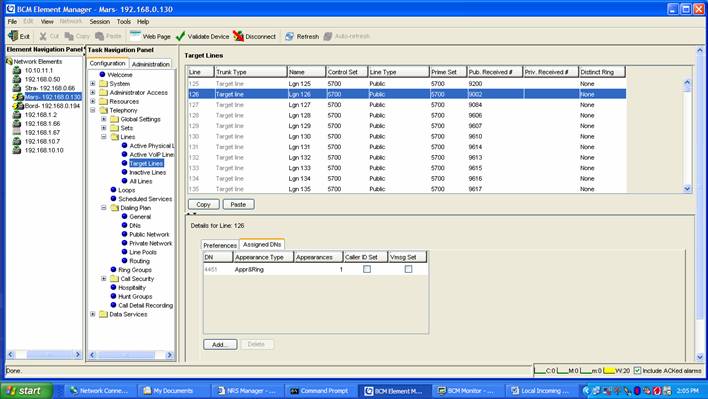Screen dimensions: 708x399
Task: Open the All Lines item
Action: tap(141, 181)
